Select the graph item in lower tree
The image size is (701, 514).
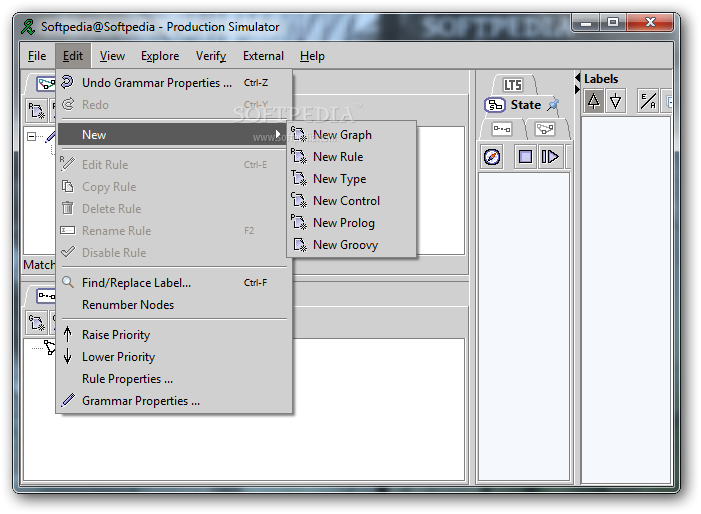point(49,347)
